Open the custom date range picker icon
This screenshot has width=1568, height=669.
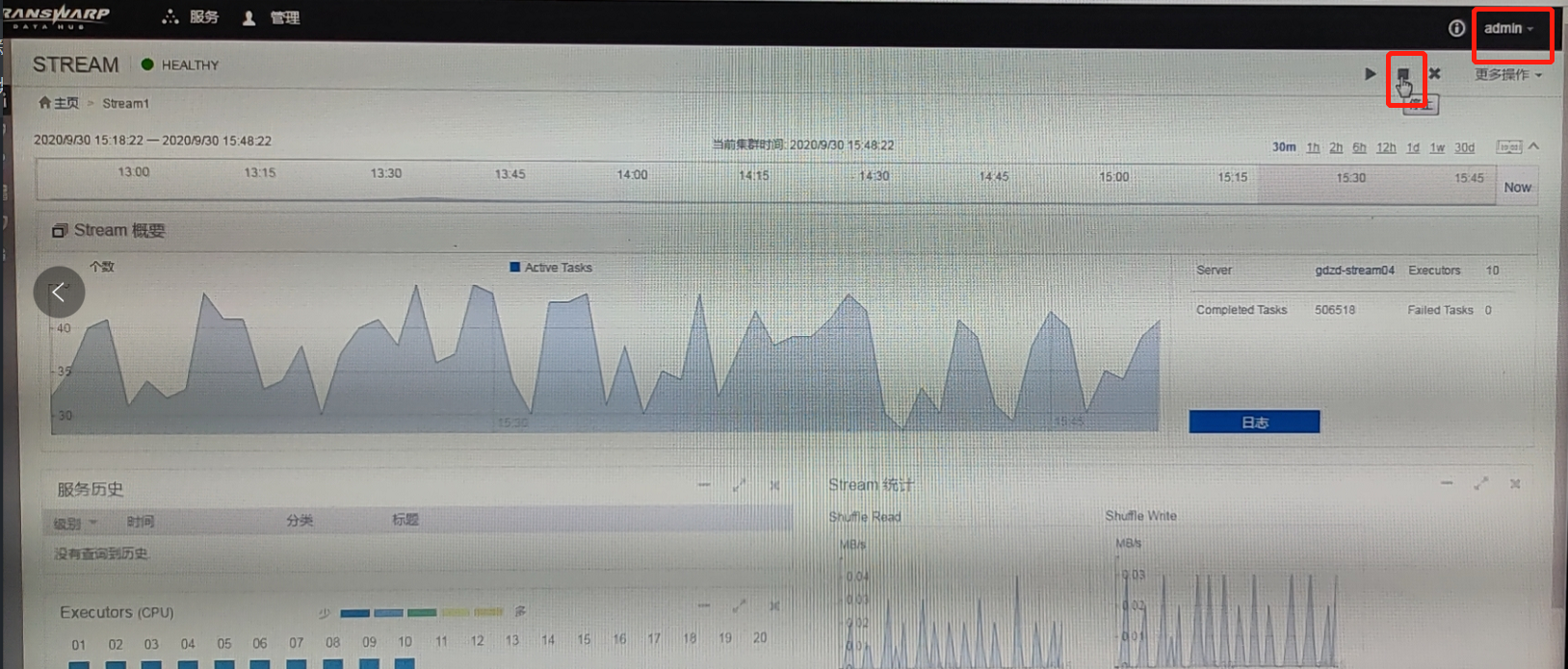[1508, 147]
